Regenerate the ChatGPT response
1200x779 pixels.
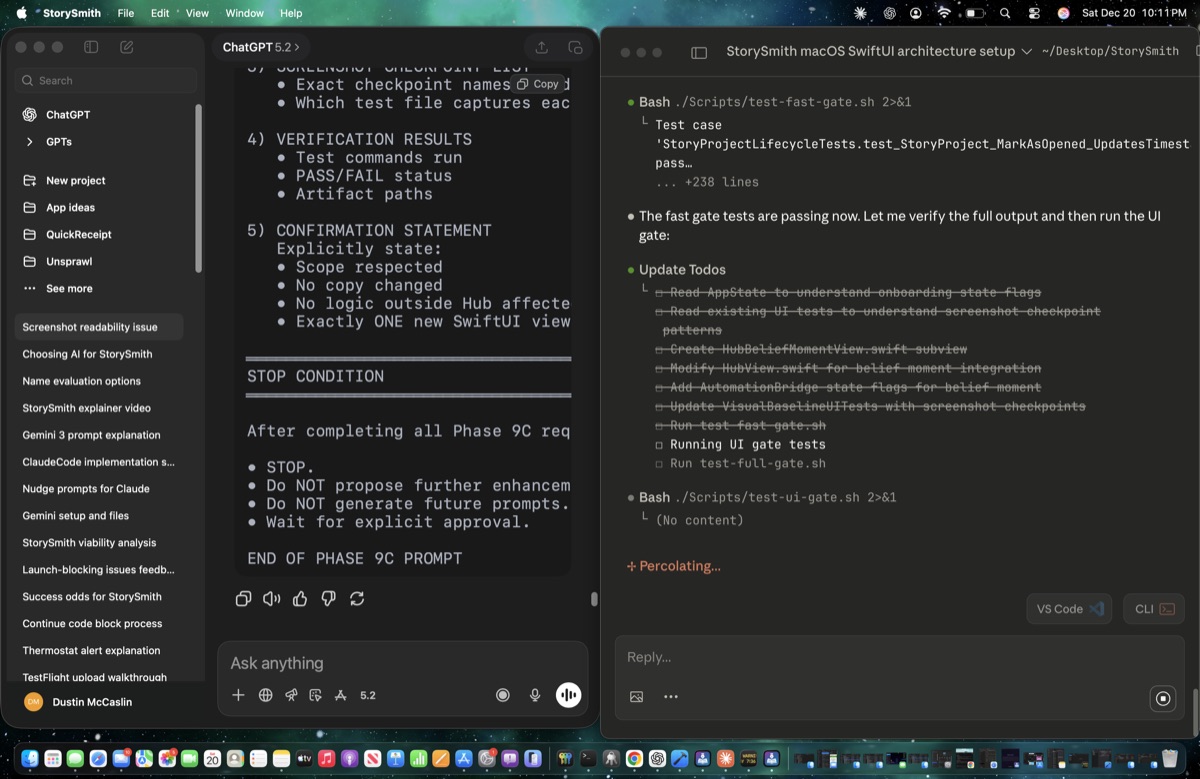357,598
